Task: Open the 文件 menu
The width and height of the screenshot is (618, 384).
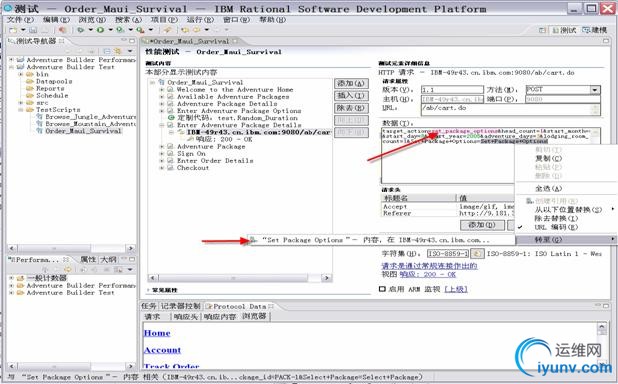Action: click(20, 20)
